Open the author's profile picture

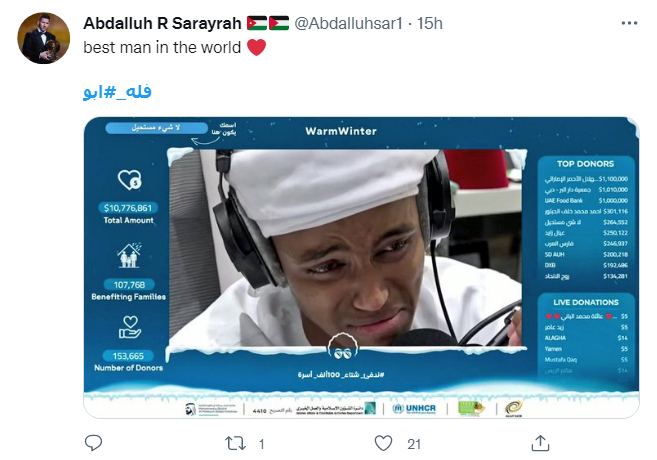point(43,38)
